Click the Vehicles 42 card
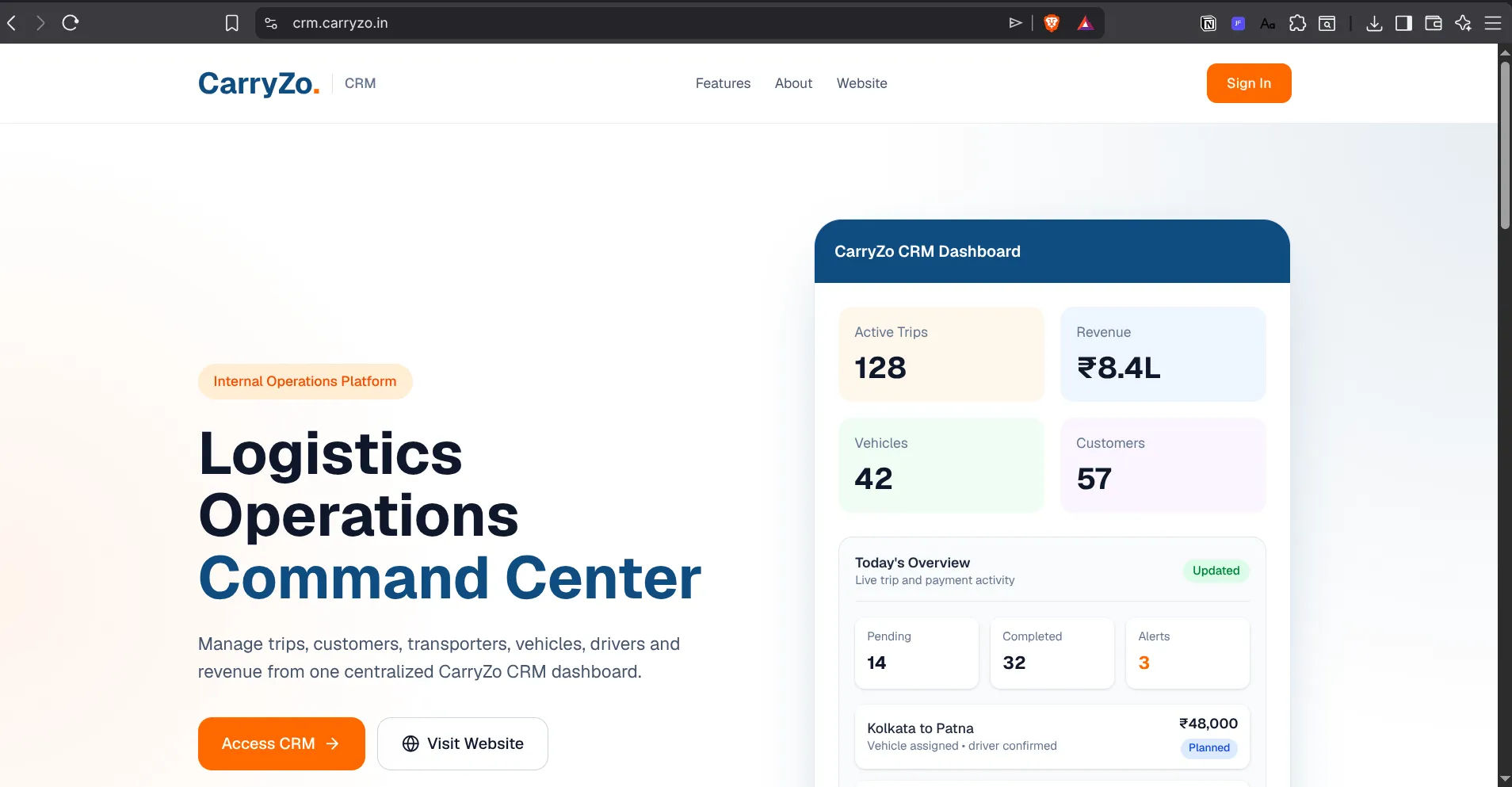Image resolution: width=1512 pixels, height=787 pixels. (x=941, y=465)
